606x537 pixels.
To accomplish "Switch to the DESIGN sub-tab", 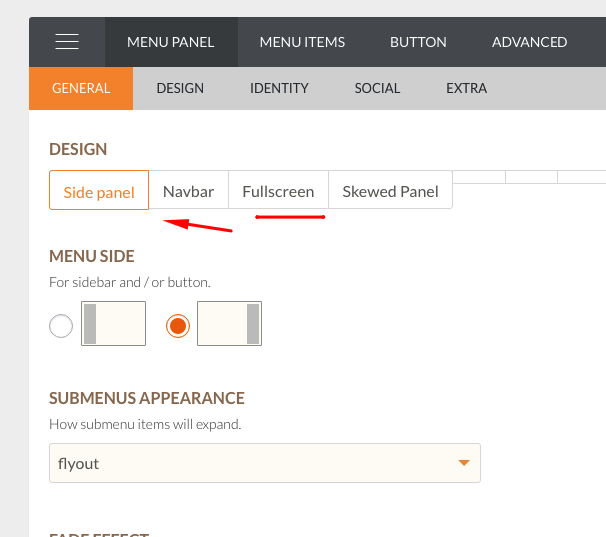I will [180, 88].
